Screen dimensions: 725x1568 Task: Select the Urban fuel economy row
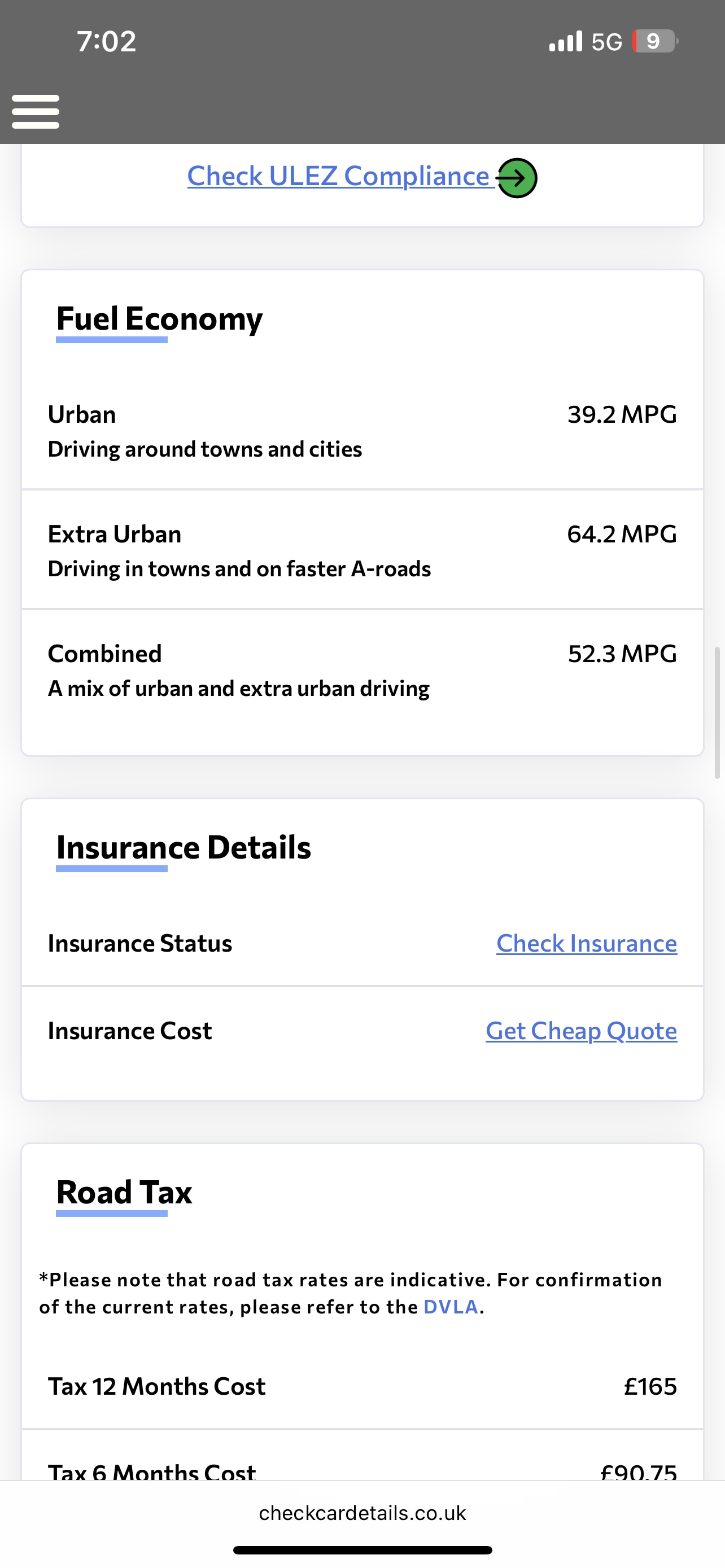(x=362, y=431)
